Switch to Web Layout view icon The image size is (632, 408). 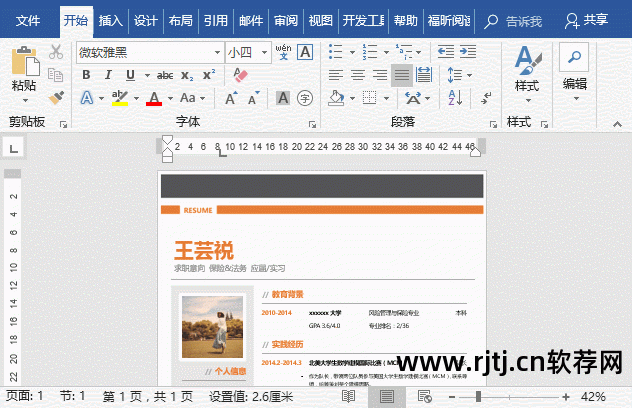point(425,397)
